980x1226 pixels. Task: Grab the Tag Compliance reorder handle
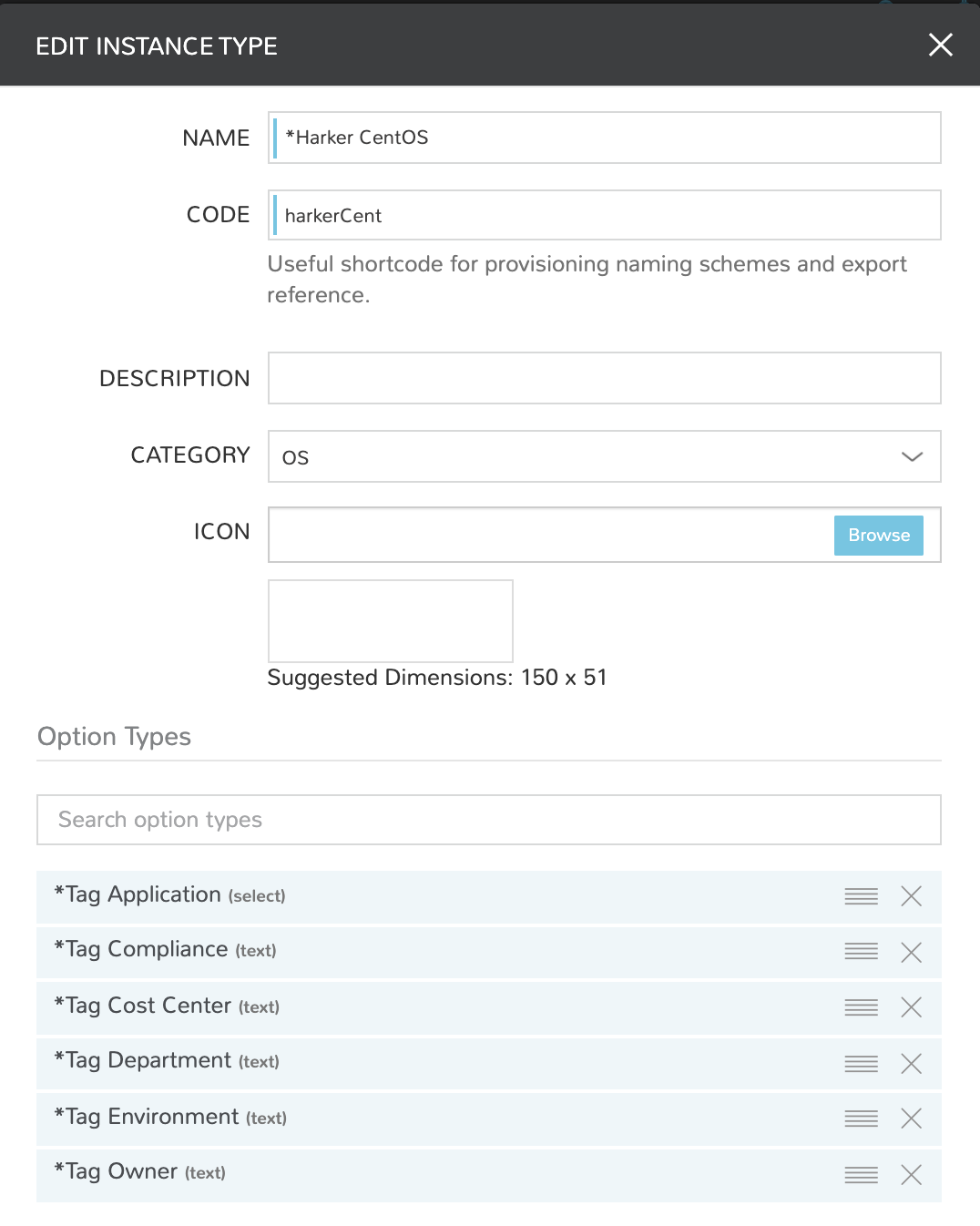point(861,952)
